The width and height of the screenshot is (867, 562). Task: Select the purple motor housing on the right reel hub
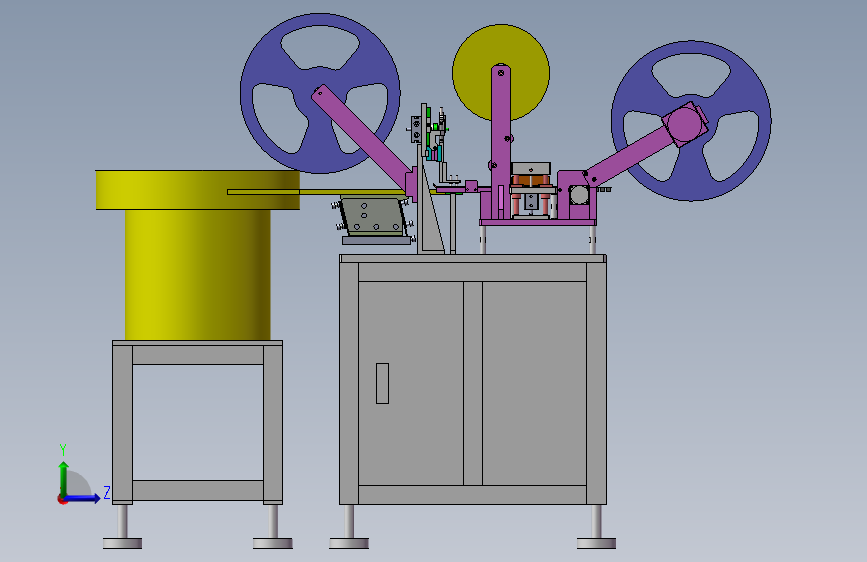[686, 124]
